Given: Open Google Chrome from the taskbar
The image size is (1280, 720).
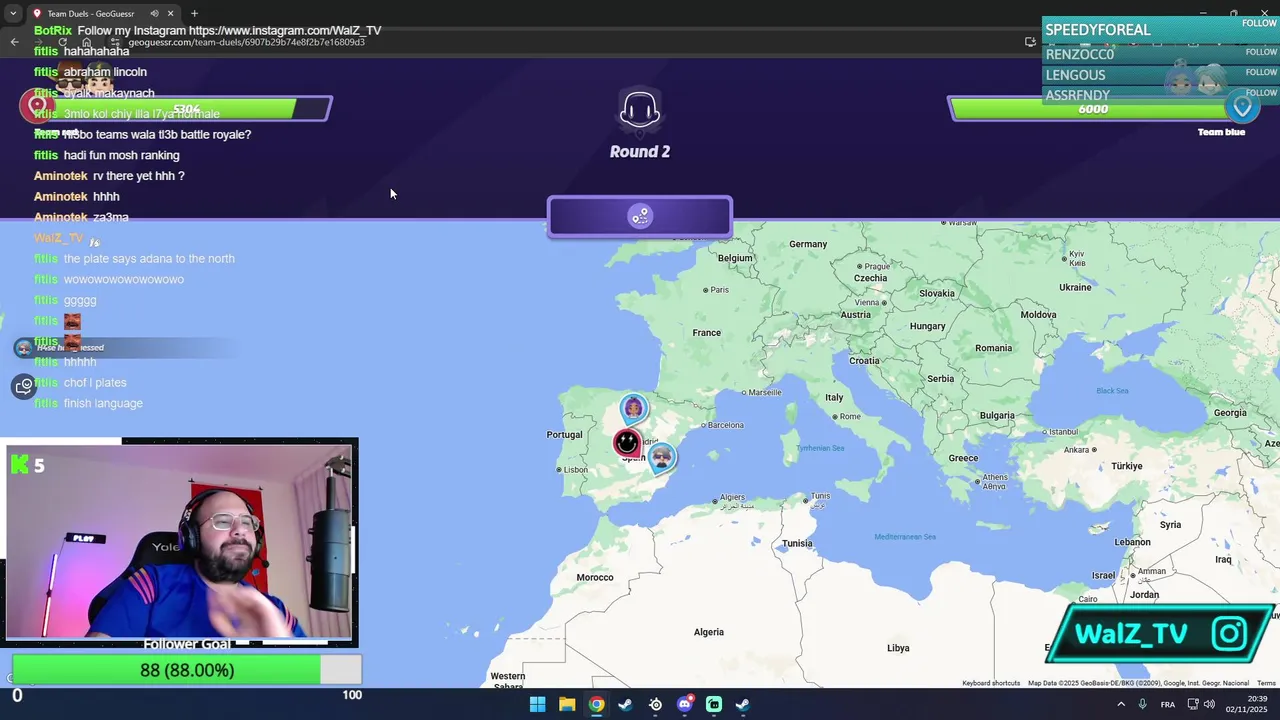Looking at the screenshot, I should pos(596,704).
